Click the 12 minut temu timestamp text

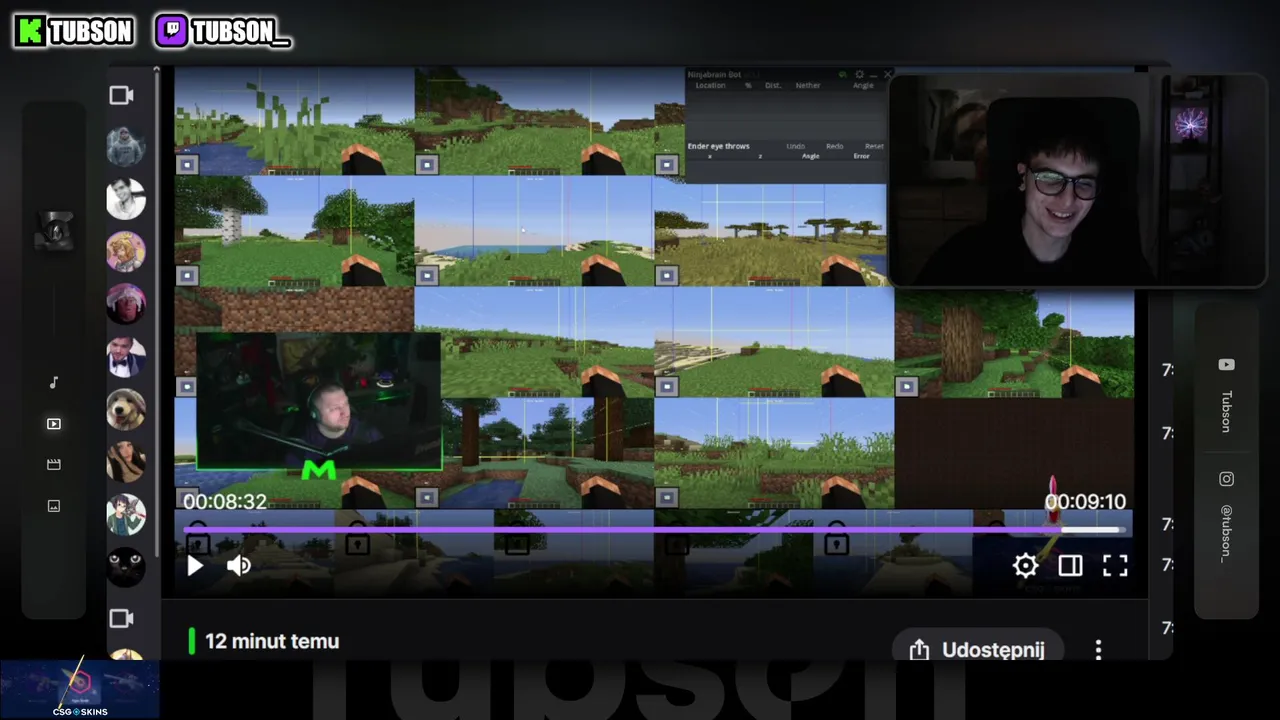[272, 642]
